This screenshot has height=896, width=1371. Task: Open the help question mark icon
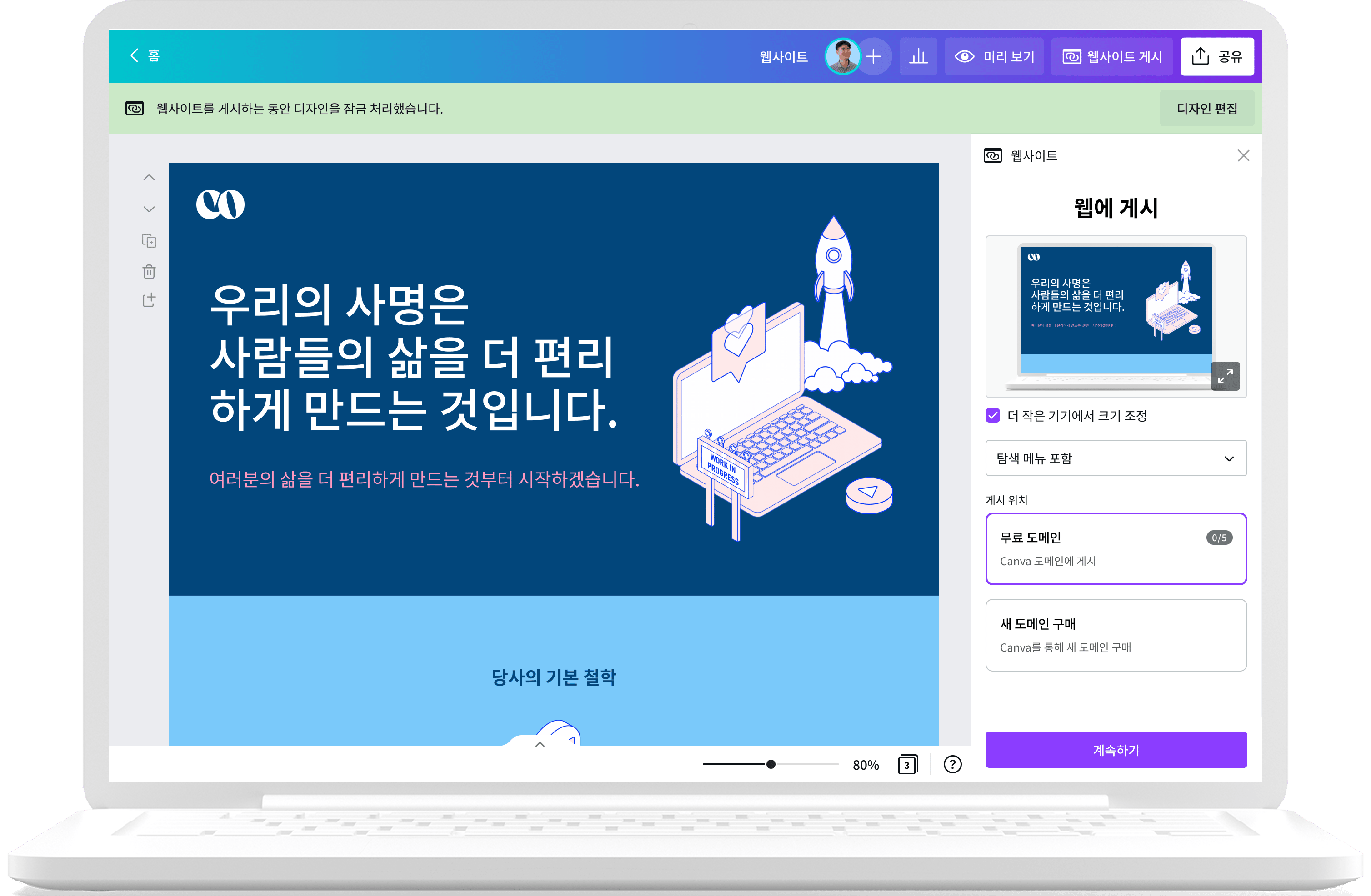tap(952, 764)
